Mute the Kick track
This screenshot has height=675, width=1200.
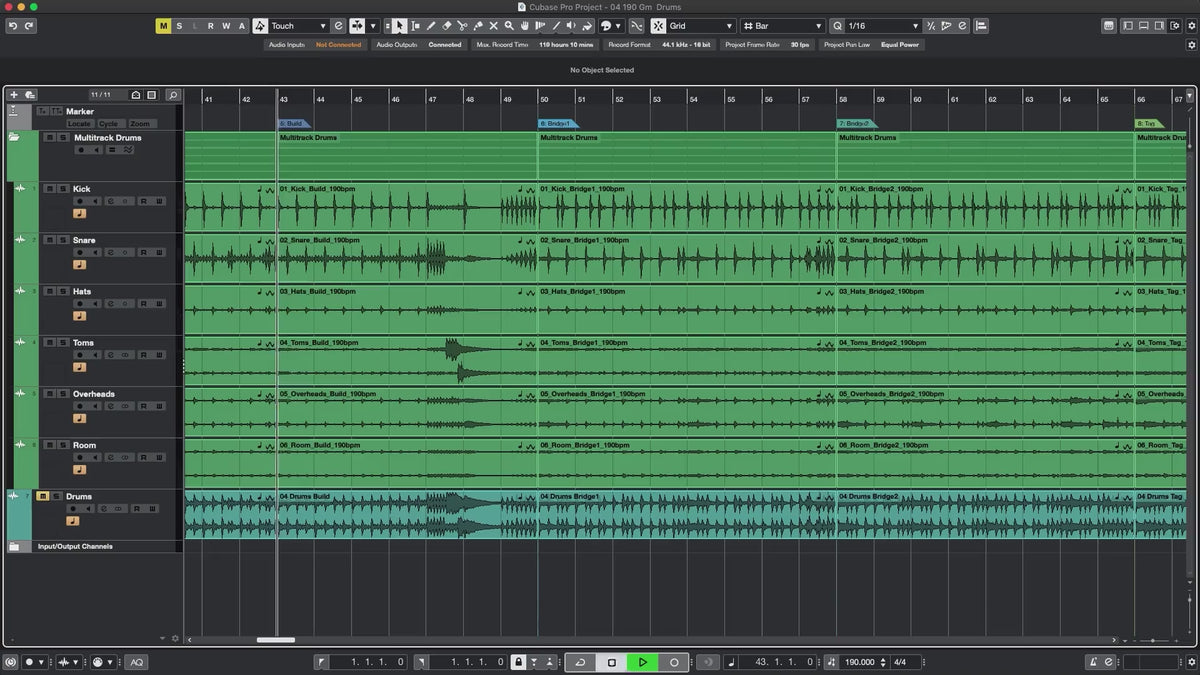(49, 189)
